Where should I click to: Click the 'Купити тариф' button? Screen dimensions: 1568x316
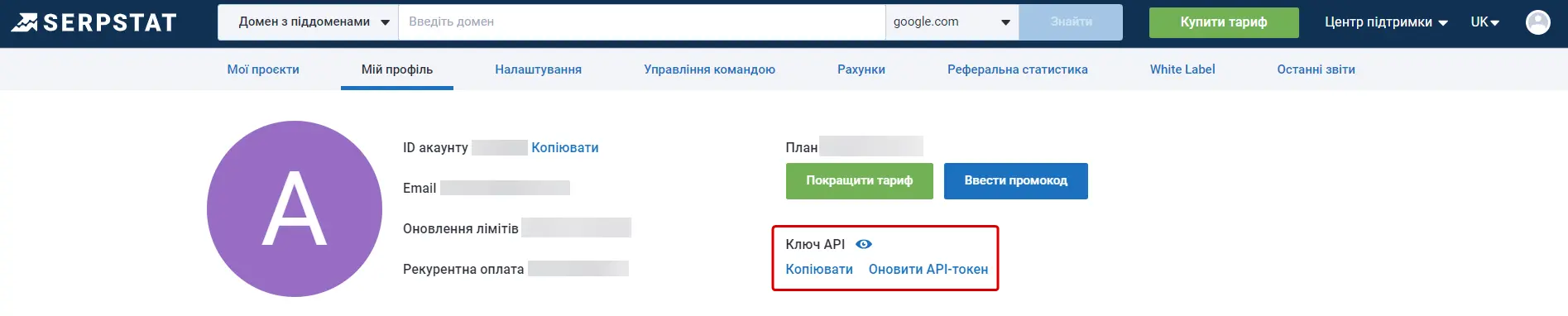tap(1224, 22)
